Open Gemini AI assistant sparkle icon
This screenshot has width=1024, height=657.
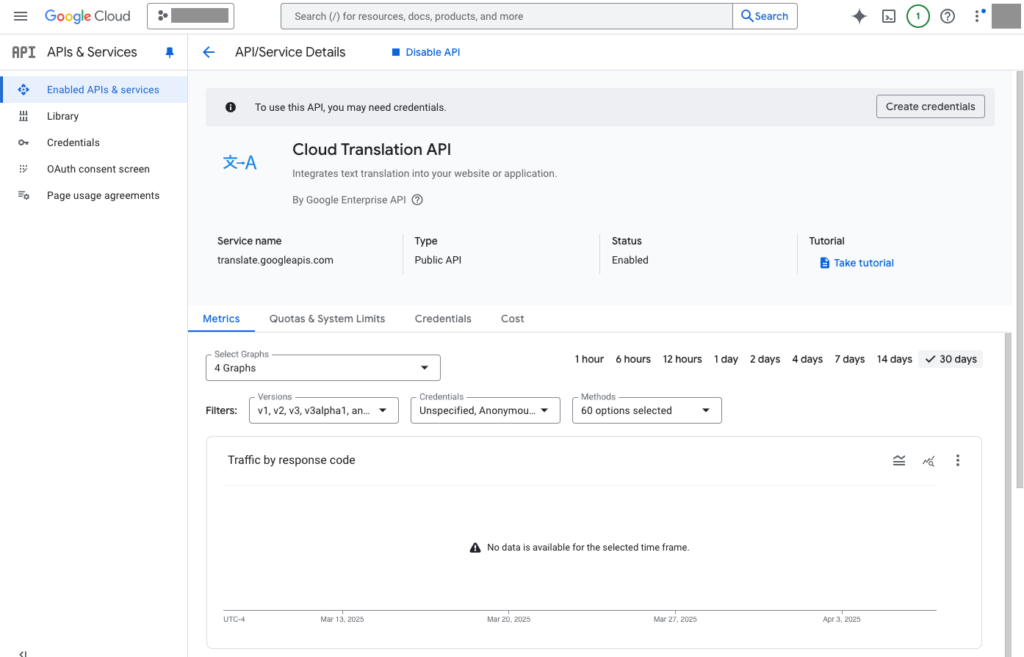(x=859, y=16)
